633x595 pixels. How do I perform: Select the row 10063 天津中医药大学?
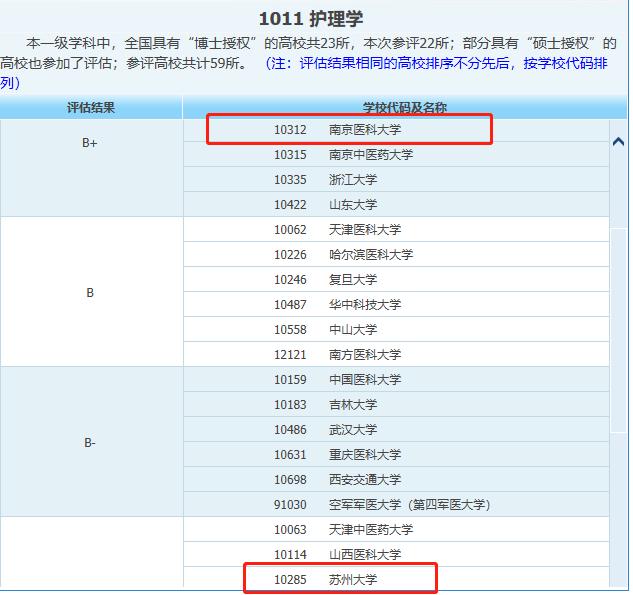396,530
